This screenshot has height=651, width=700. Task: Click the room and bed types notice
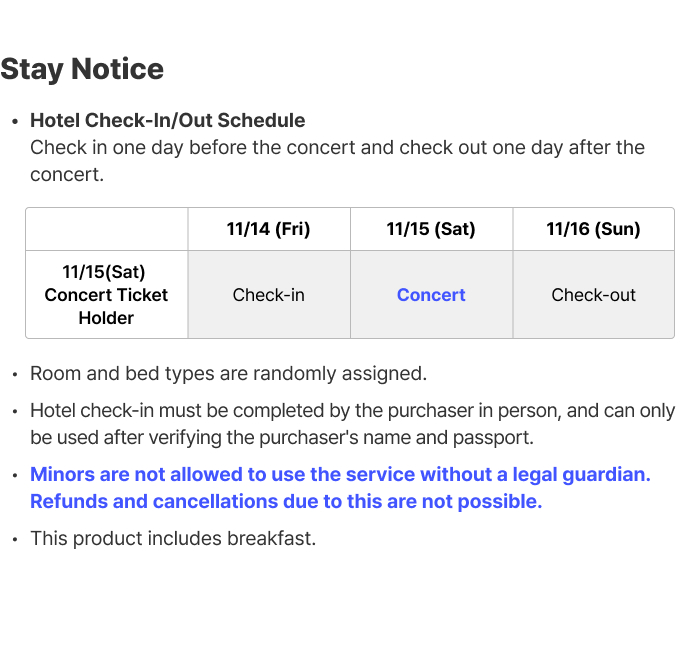pyautogui.click(x=229, y=374)
